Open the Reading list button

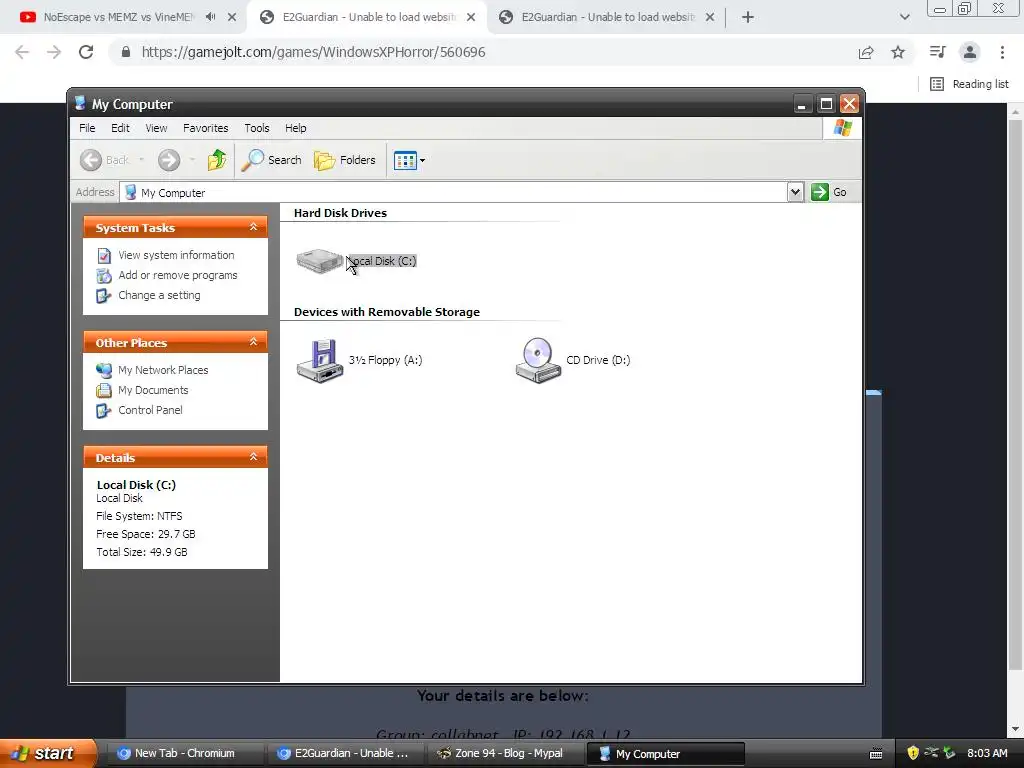969,84
